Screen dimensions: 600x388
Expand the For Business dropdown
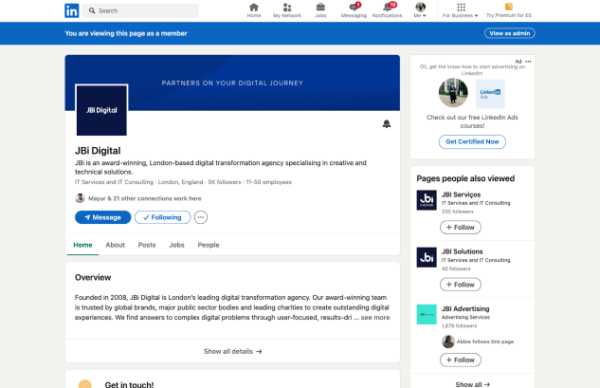click(x=460, y=10)
